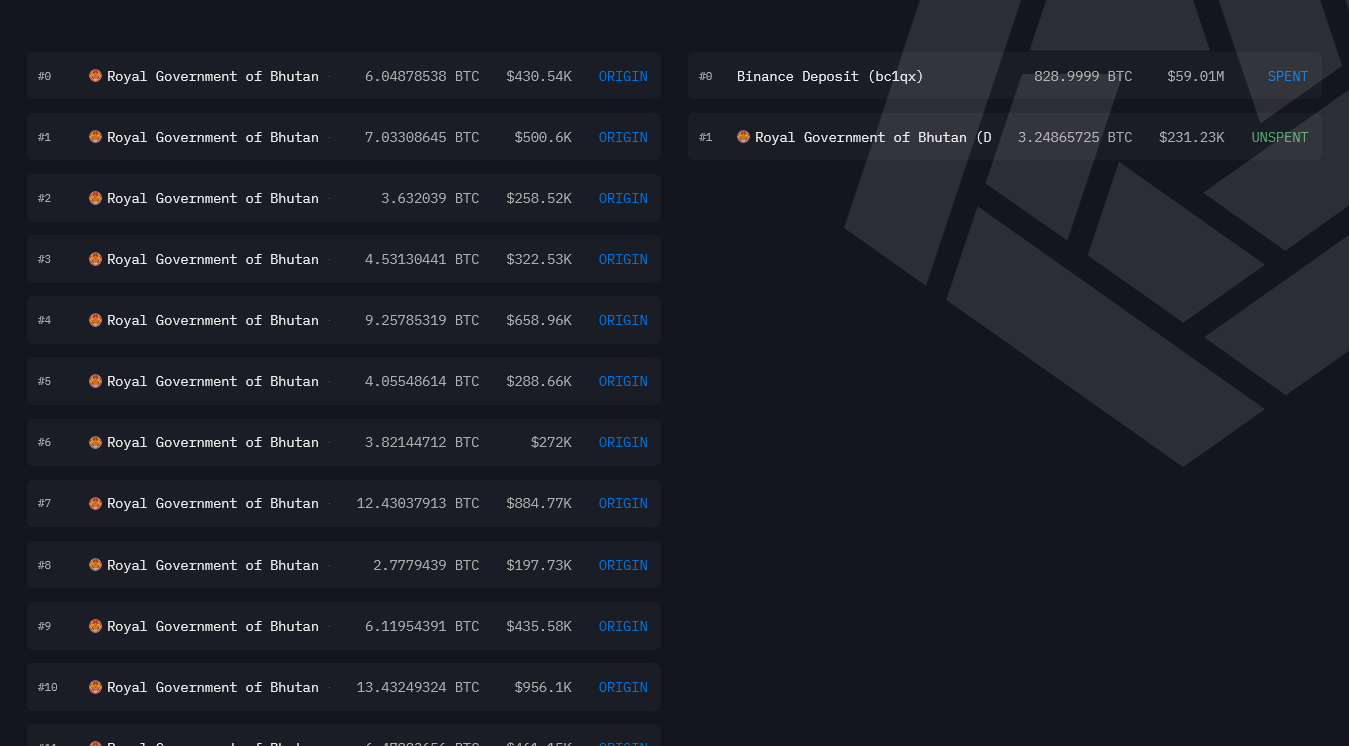Screen dimensions: 1349x746
Task: Open Royal Government of Bhutan entity on input #9
Action: 213,626
